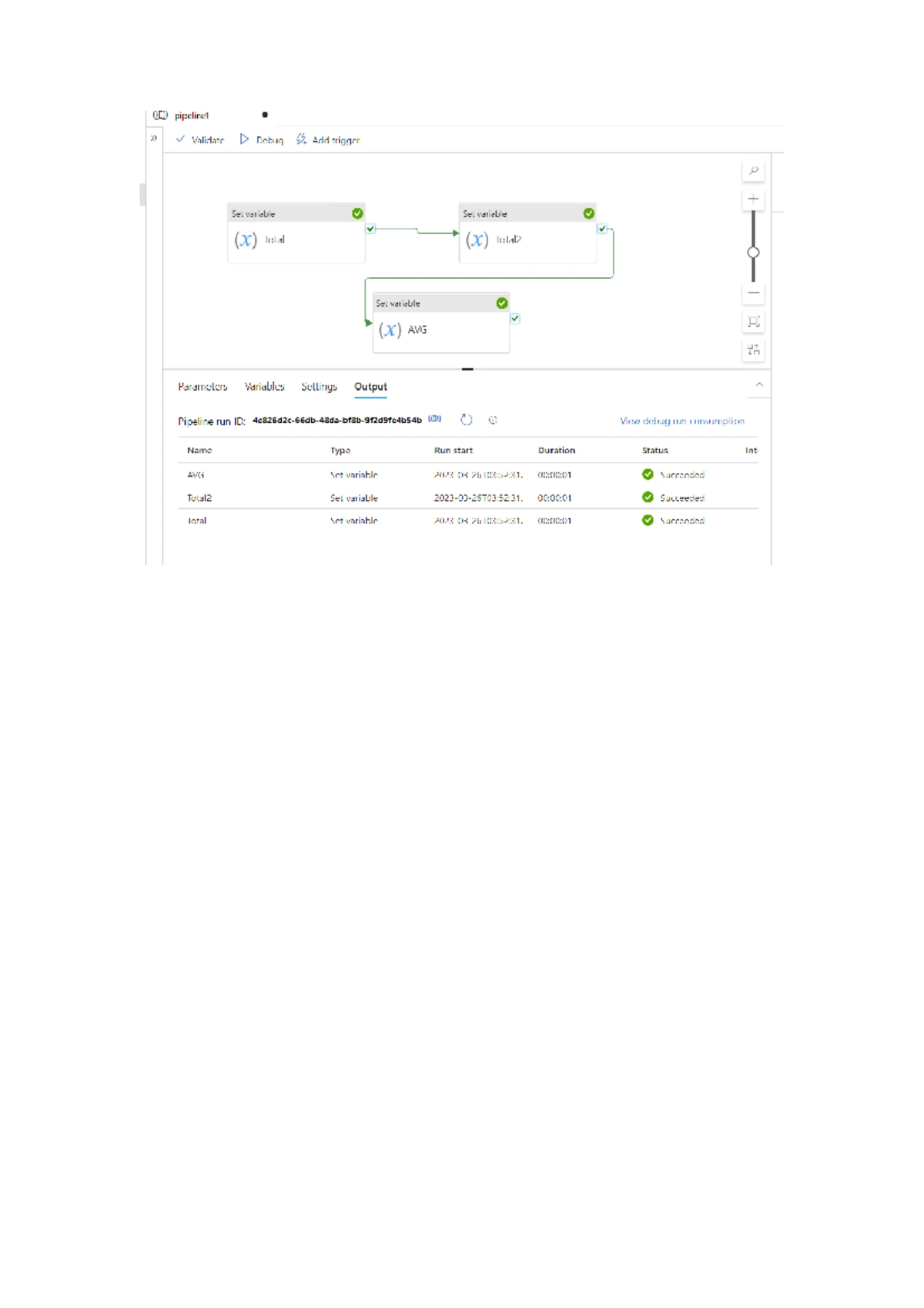Click Add trigger
Viewport: 924px width, 1308px height.
tap(328, 139)
